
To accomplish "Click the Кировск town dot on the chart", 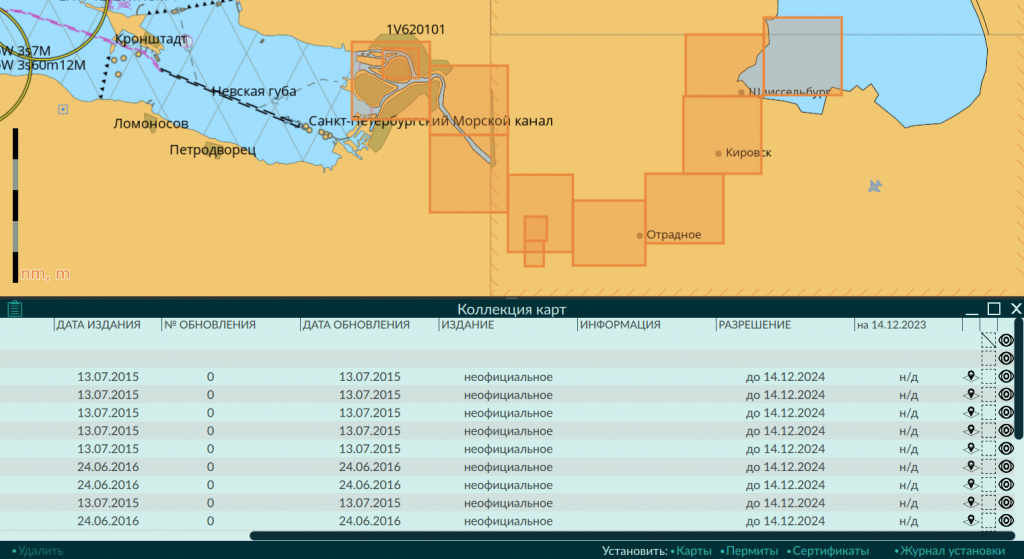I will [718, 153].
